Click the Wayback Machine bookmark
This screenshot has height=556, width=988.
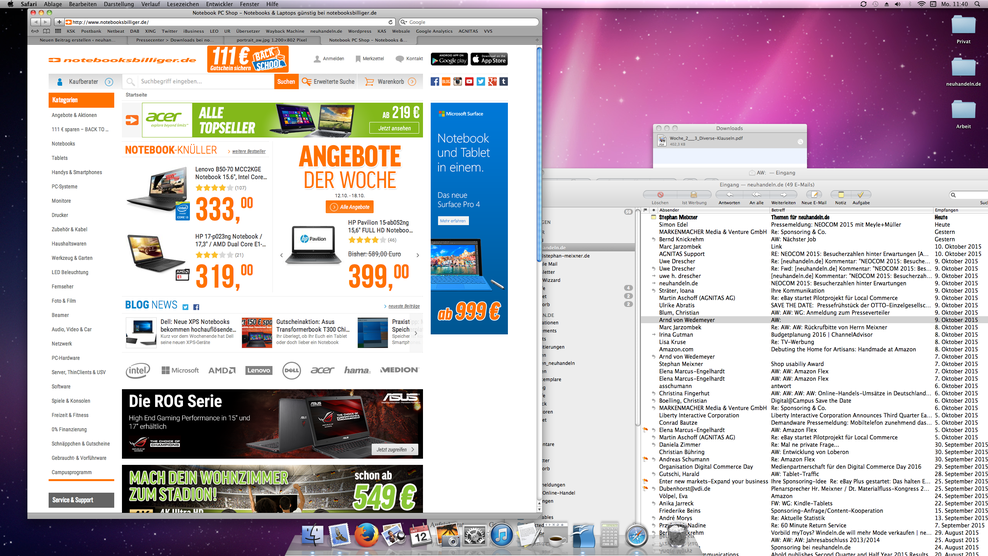(x=285, y=31)
